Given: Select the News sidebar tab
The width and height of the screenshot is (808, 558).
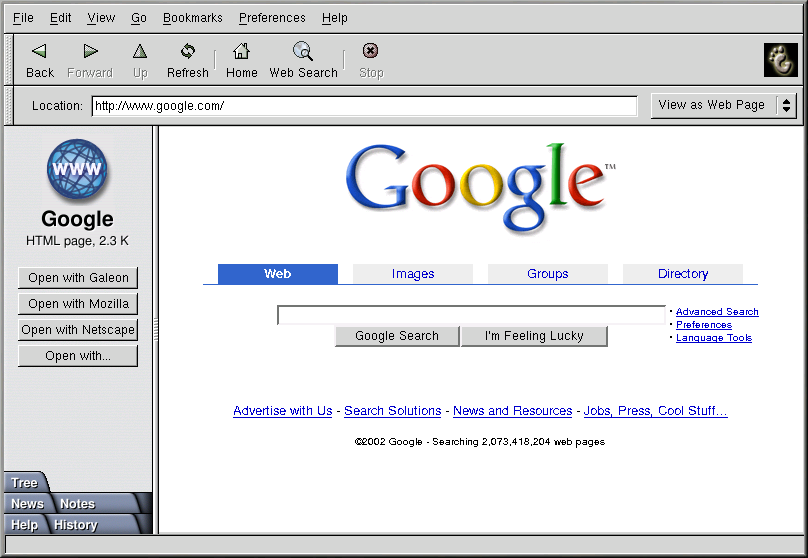Looking at the screenshot, I should coord(27,504).
